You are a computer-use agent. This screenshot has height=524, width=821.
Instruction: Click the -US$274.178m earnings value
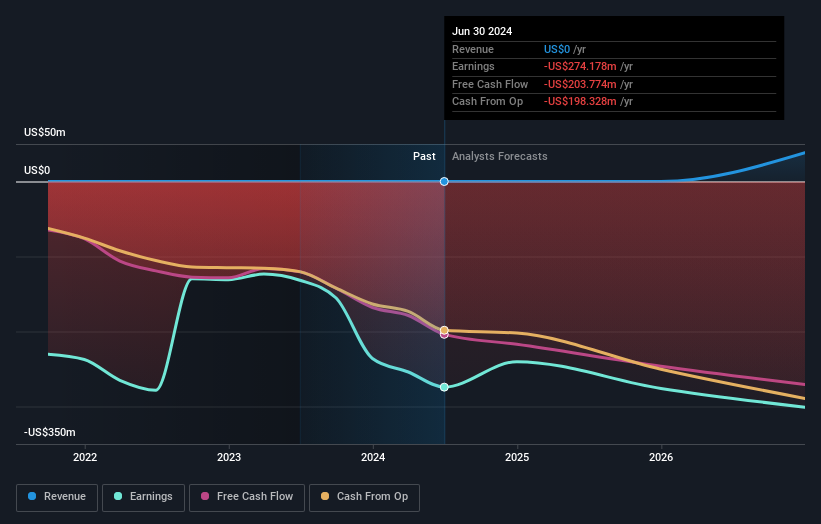(x=580, y=66)
